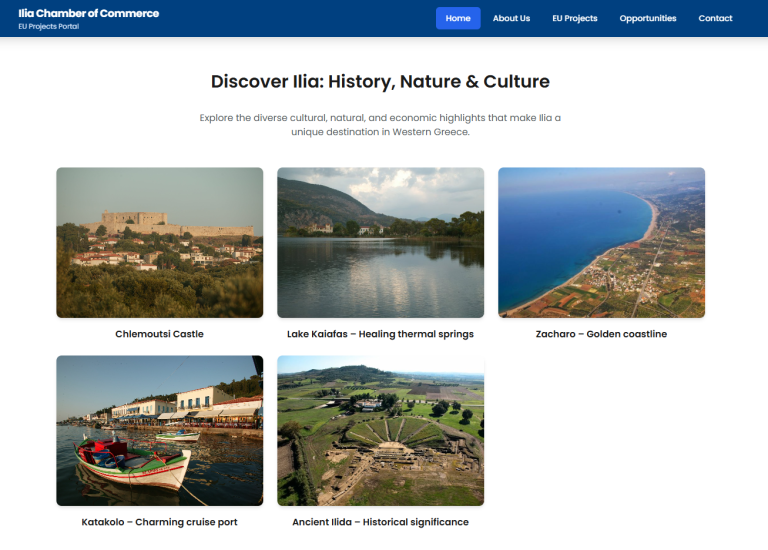Viewport: 768px width, 550px height.
Task: Click the Discover Ilia main heading
Action: coord(380,82)
